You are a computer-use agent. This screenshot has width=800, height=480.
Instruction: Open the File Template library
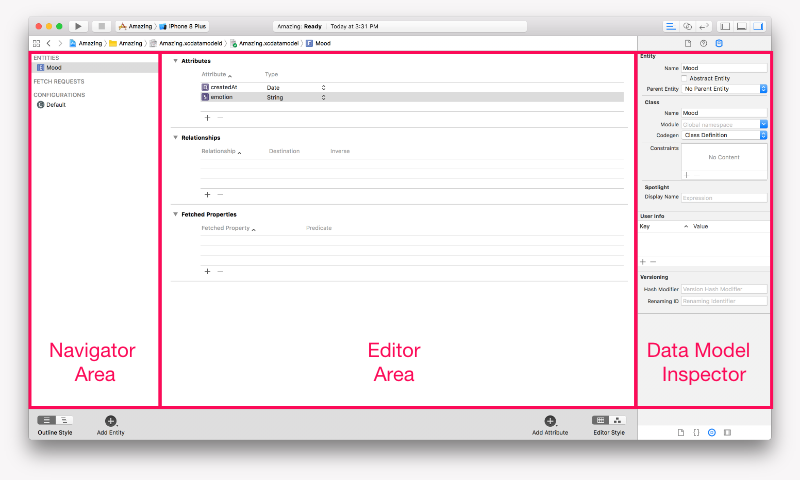point(681,433)
